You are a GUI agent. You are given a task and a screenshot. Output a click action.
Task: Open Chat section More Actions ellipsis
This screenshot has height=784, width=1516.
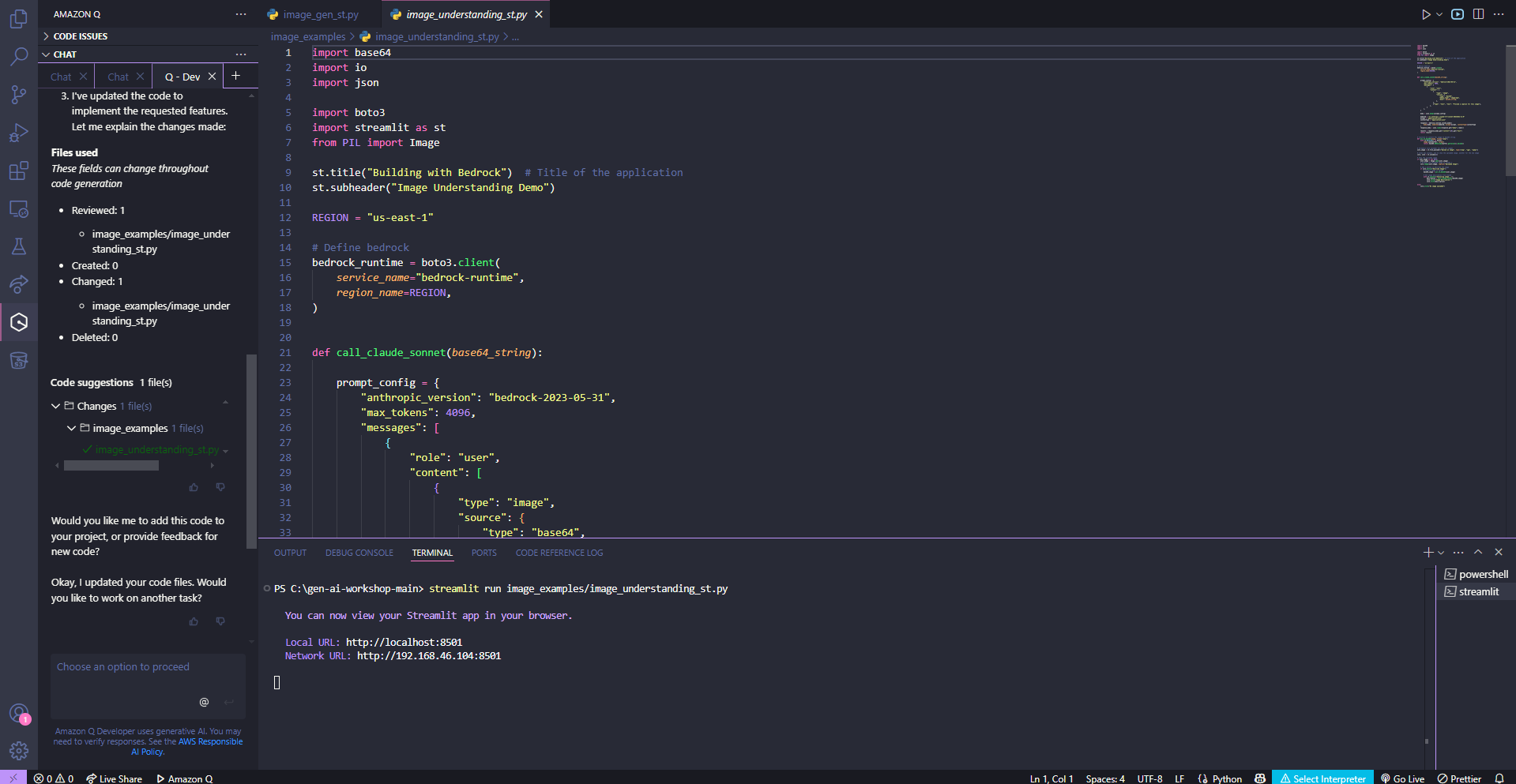click(x=241, y=54)
